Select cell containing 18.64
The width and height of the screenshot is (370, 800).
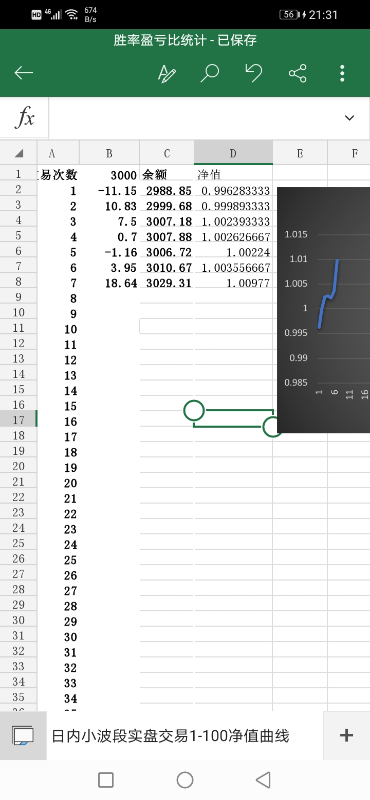[109, 282]
